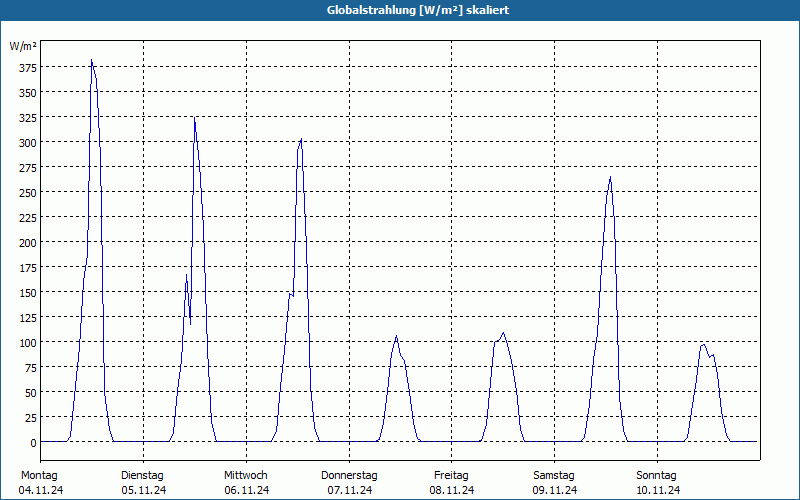Image resolution: width=800 pixels, height=500 pixels.
Task: Select the 275 y-axis value
Action: pyautogui.click(x=28, y=168)
